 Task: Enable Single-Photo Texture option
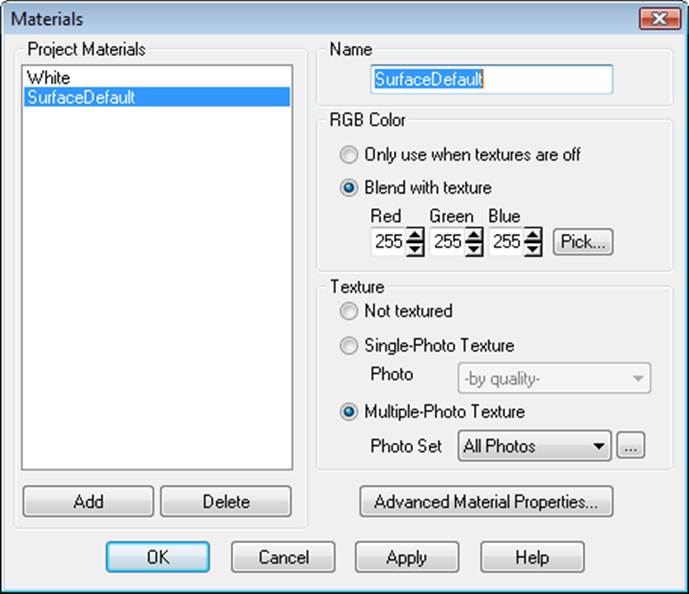coord(348,345)
